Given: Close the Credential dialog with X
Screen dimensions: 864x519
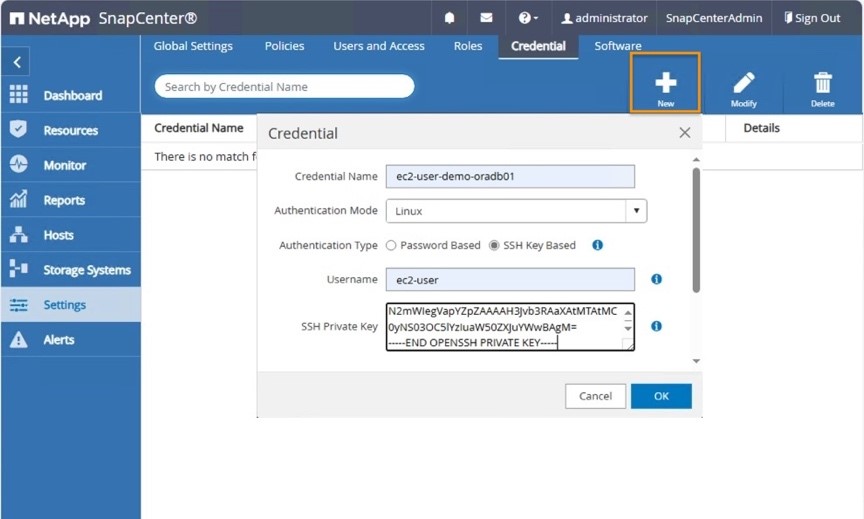Looking at the screenshot, I should [x=684, y=133].
